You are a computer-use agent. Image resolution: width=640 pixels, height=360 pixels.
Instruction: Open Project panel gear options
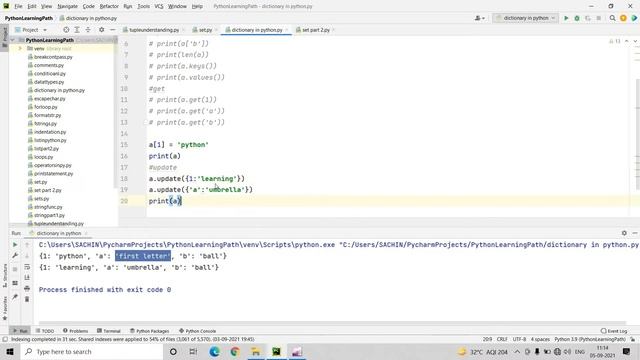click(101, 30)
